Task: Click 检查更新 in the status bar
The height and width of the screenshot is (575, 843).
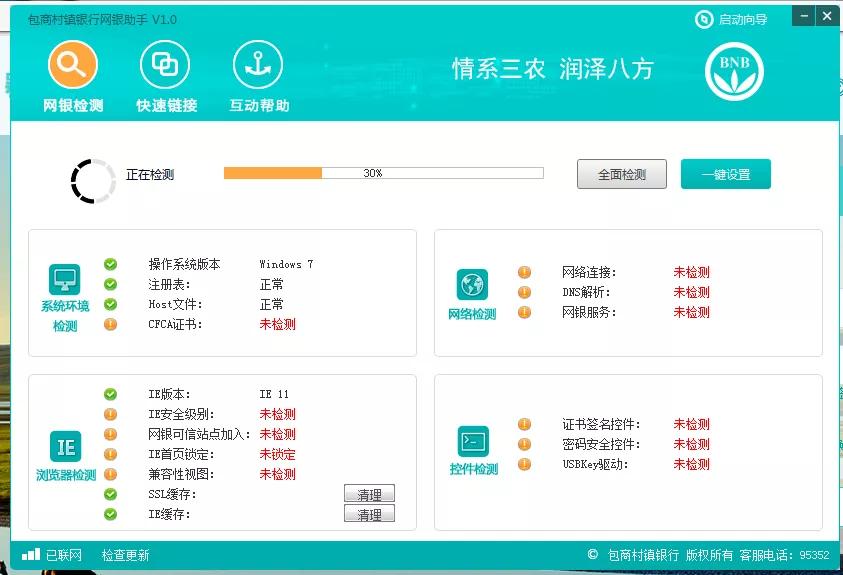Action: pos(125,555)
